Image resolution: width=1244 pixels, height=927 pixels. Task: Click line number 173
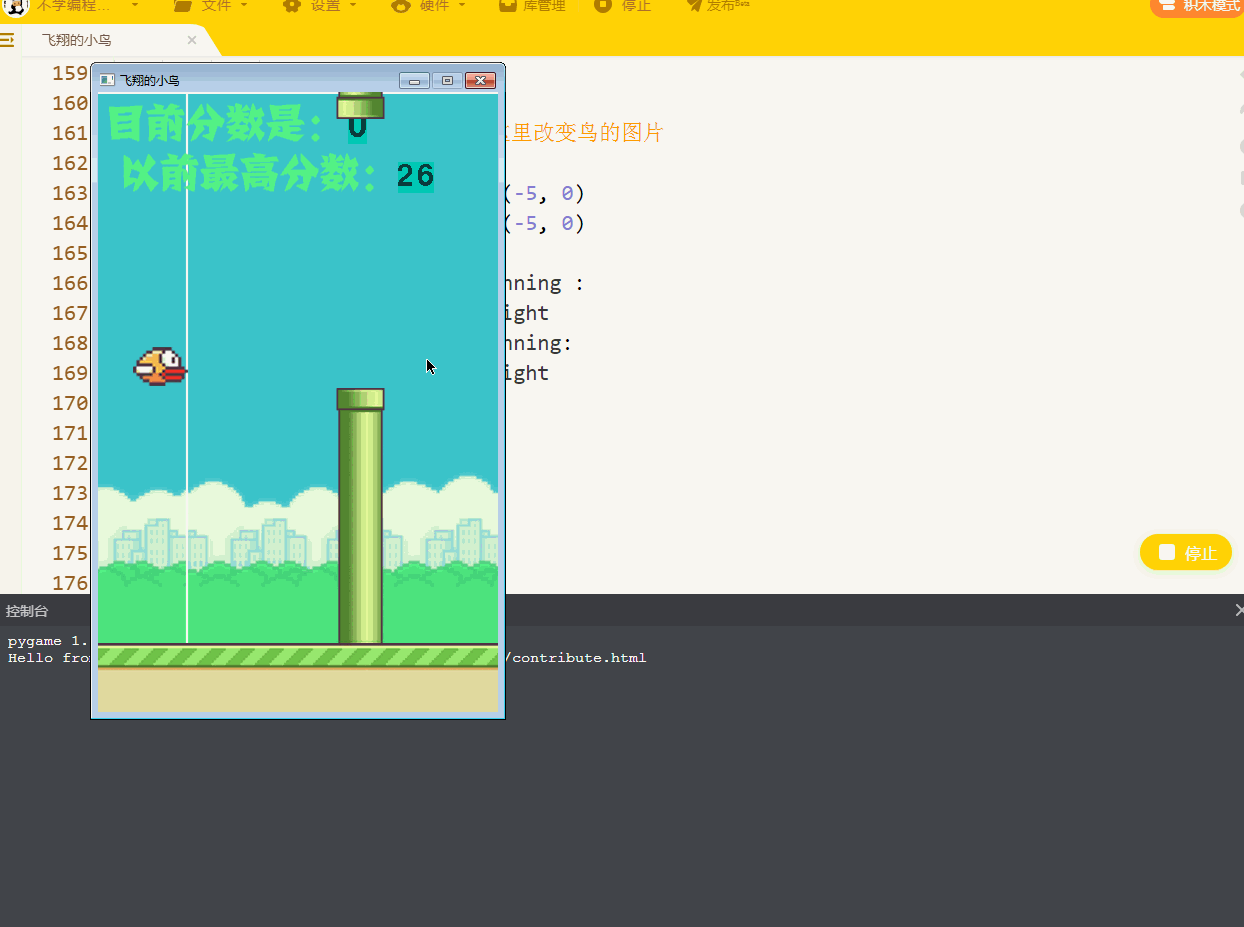pyautogui.click(x=70, y=493)
